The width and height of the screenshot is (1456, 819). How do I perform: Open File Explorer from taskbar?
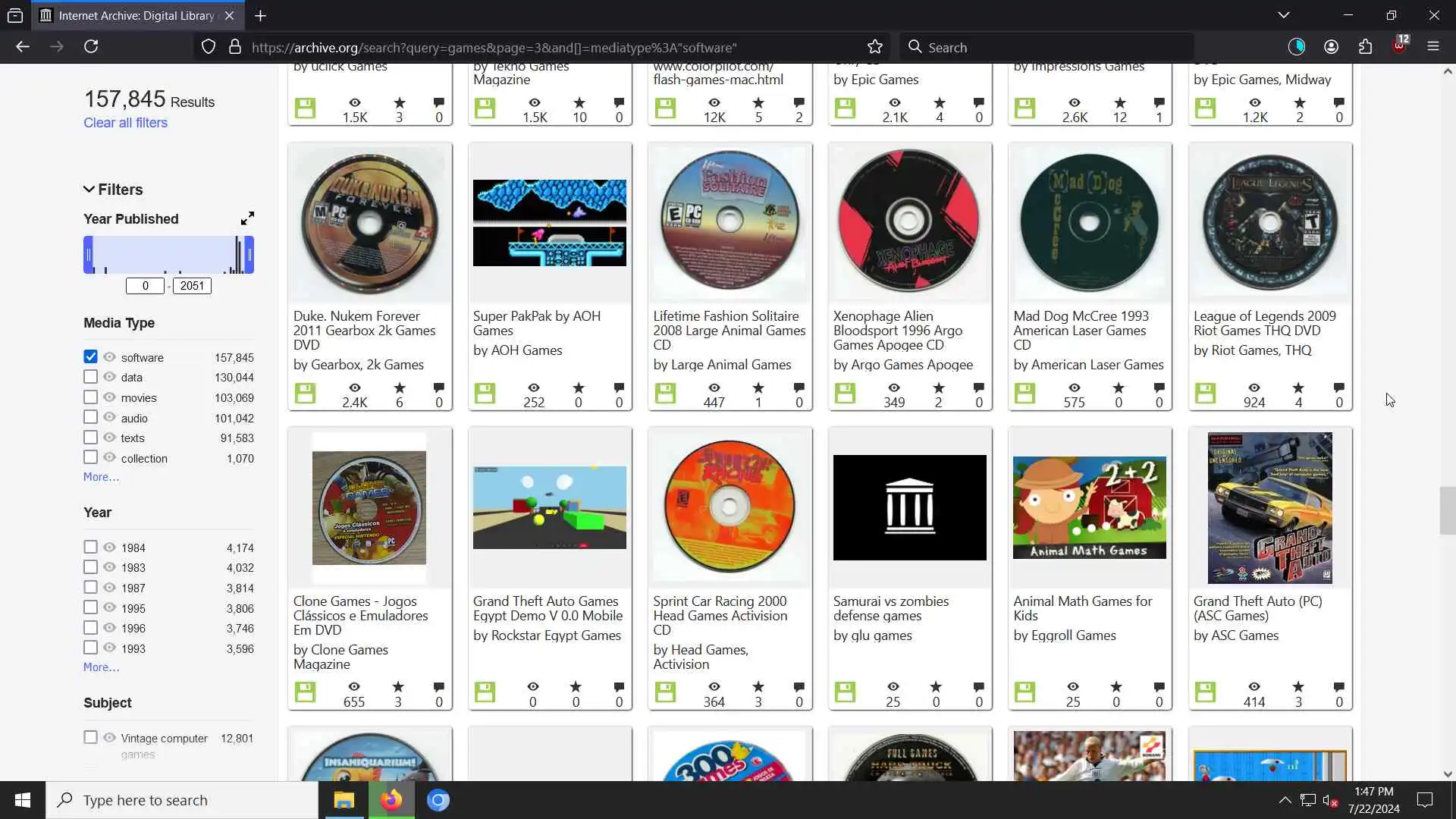(344, 800)
